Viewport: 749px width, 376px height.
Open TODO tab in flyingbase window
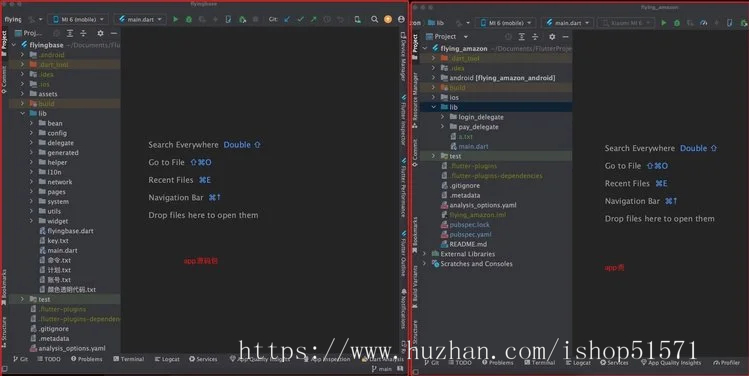pyautogui.click(x=49, y=359)
